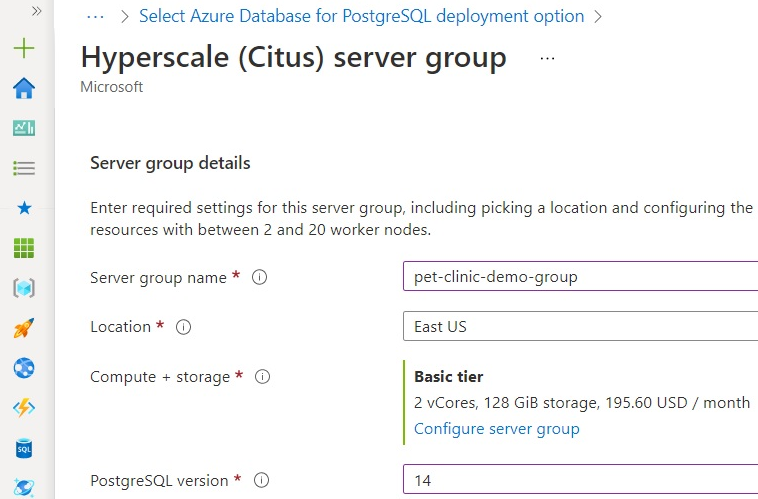The image size is (758, 499).
Task: Open Function App lightning bolt icon
Action: pyautogui.click(x=24, y=408)
